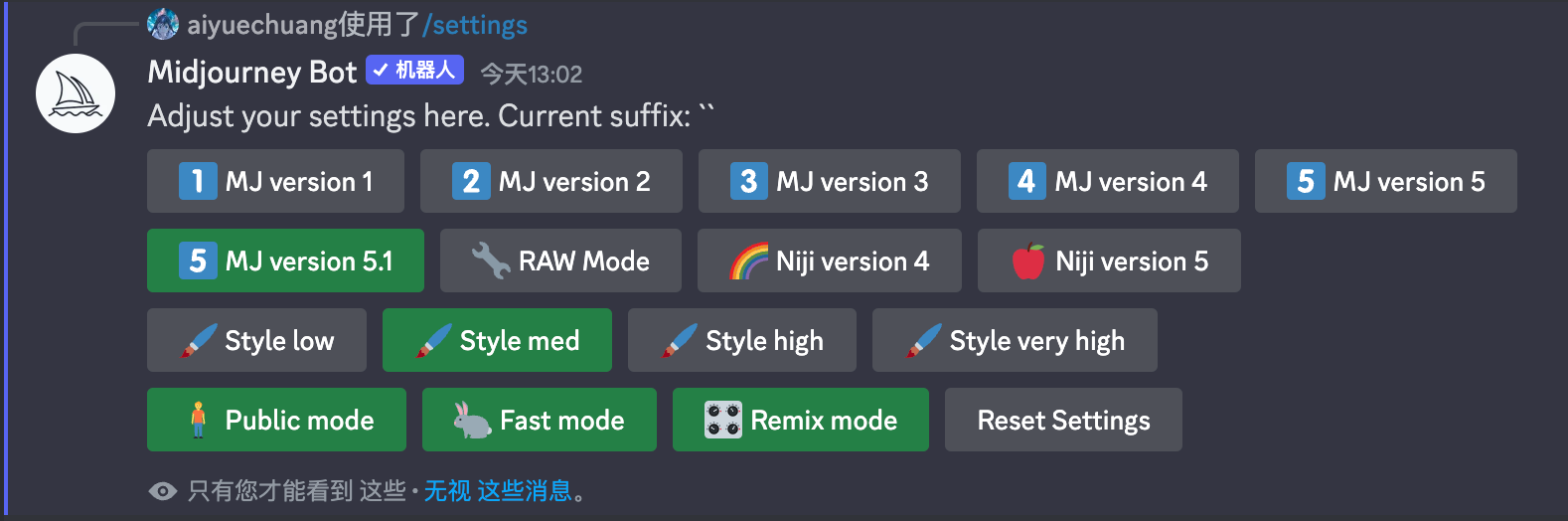Click the wrench icon for RAW Mode
1568x521 pixels.
(490, 260)
